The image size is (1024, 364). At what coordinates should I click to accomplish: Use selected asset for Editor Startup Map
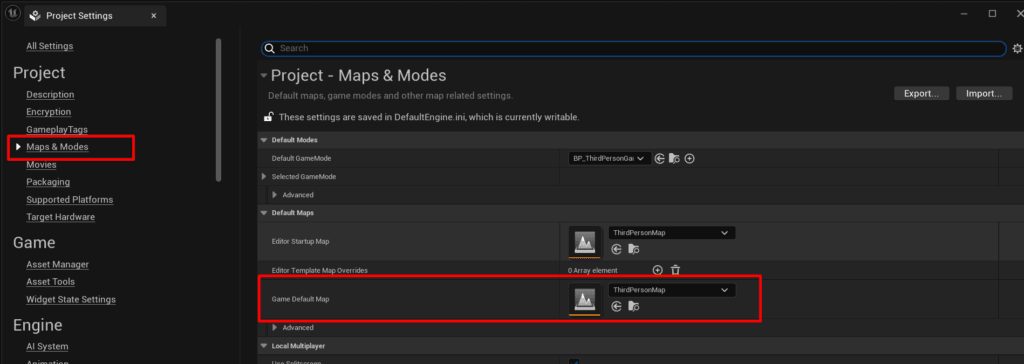[616, 249]
